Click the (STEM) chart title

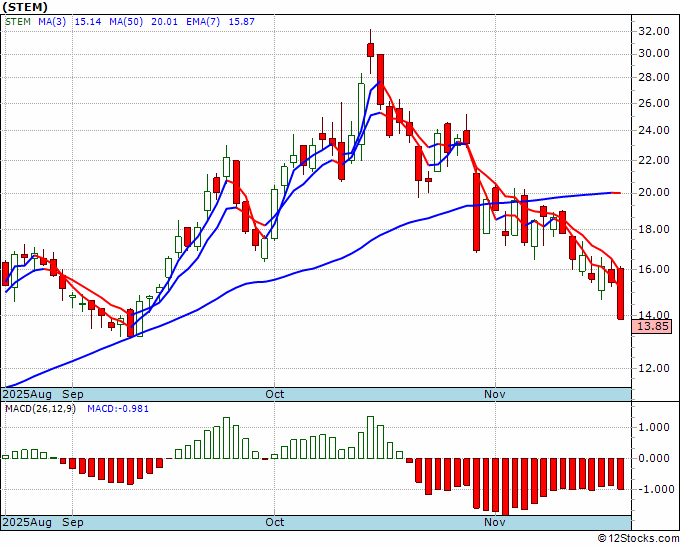point(25,7)
